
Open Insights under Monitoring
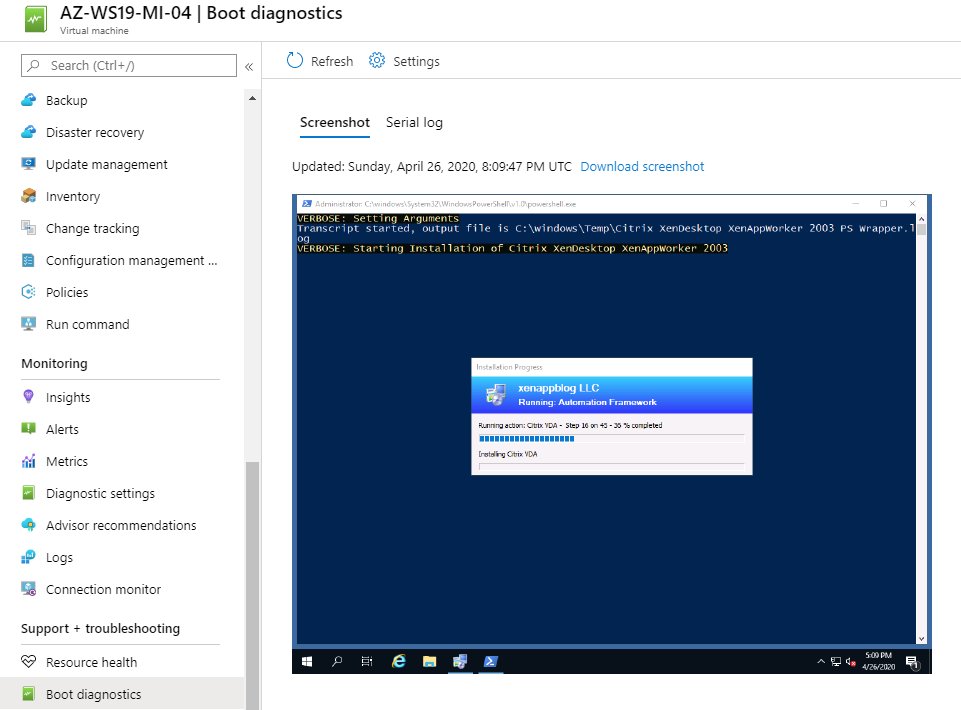point(68,397)
